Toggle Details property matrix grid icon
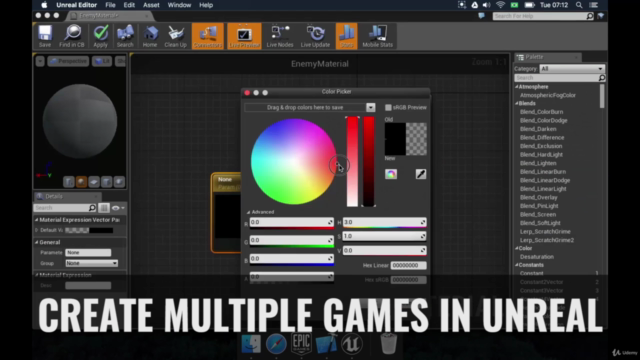The width and height of the screenshot is (640, 360). [104, 208]
